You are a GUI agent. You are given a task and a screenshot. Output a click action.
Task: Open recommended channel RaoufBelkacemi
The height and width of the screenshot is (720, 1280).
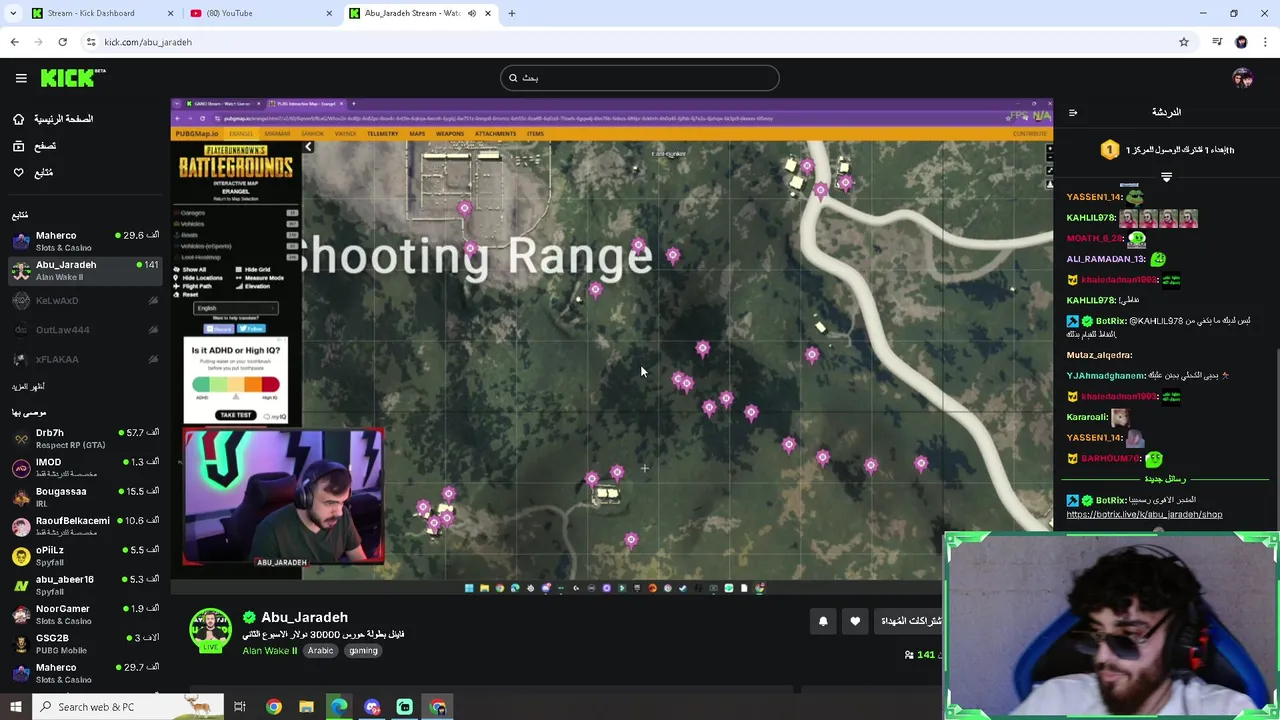[x=85, y=526]
